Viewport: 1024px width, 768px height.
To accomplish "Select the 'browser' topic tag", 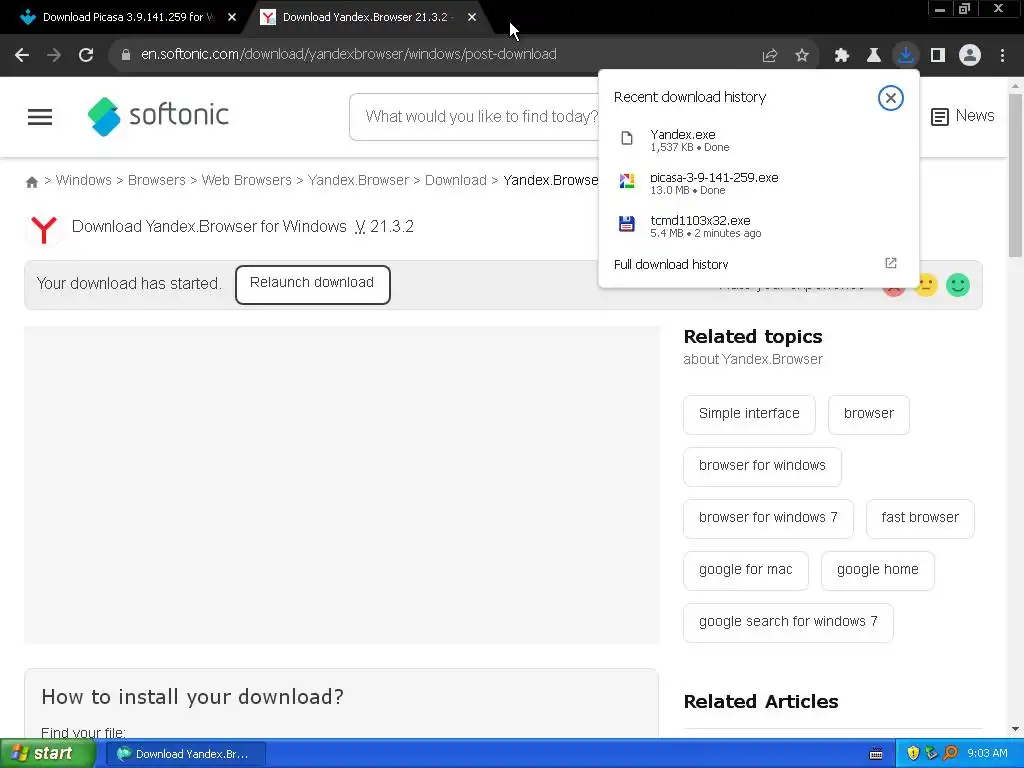I will point(869,414).
